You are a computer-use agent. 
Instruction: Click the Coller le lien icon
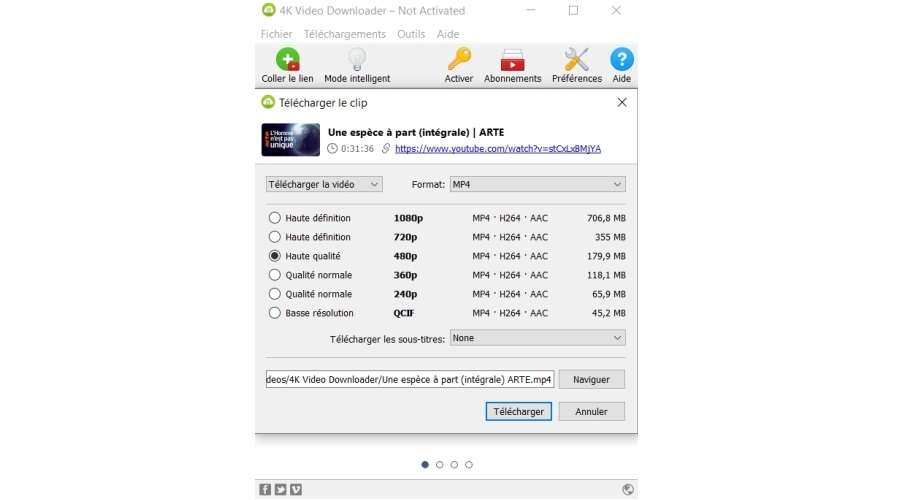click(287, 59)
